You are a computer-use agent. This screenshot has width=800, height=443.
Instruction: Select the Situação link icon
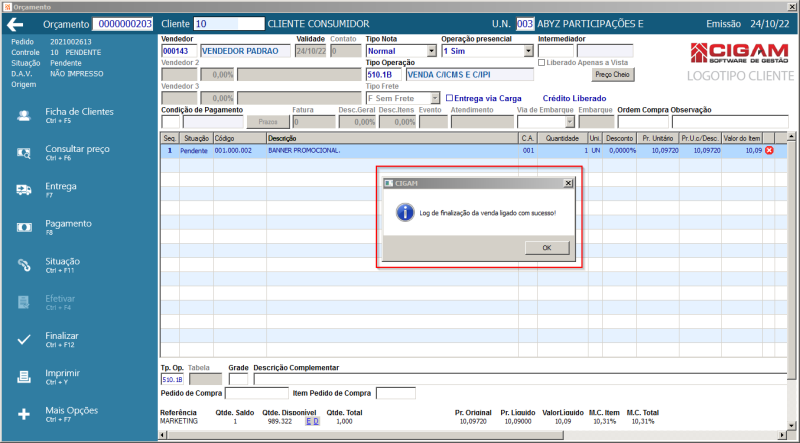click(x=23, y=265)
